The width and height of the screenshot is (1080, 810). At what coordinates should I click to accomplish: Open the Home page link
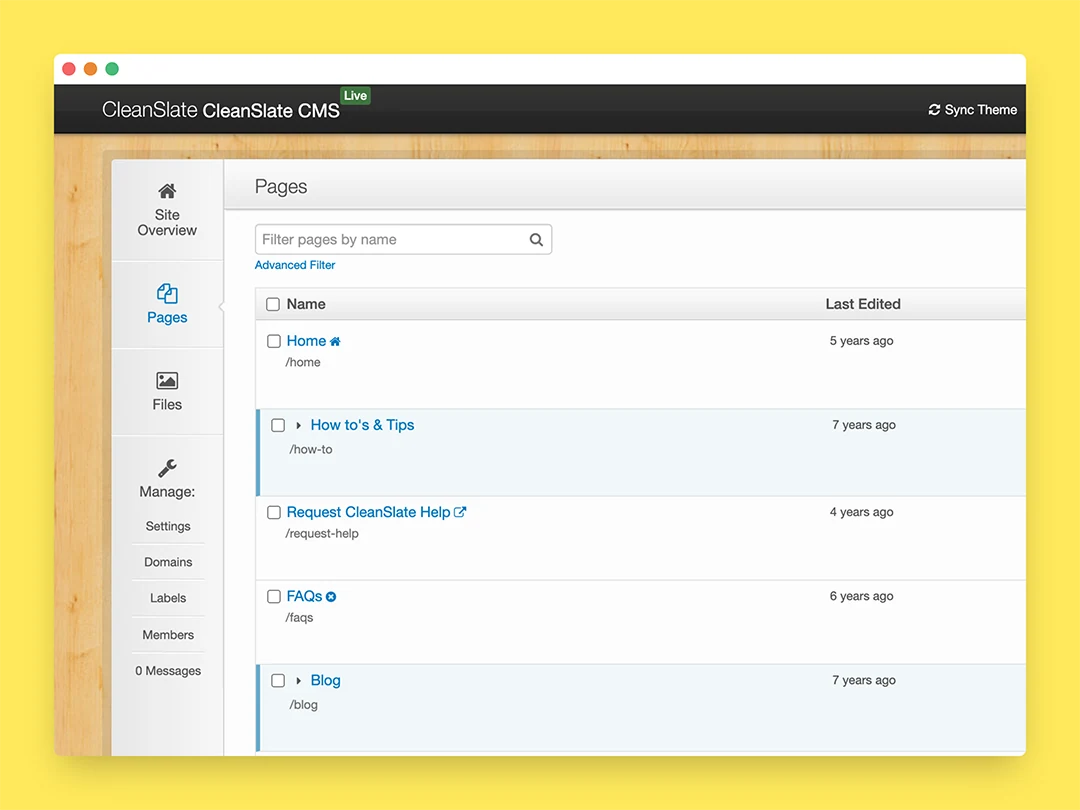coord(306,341)
